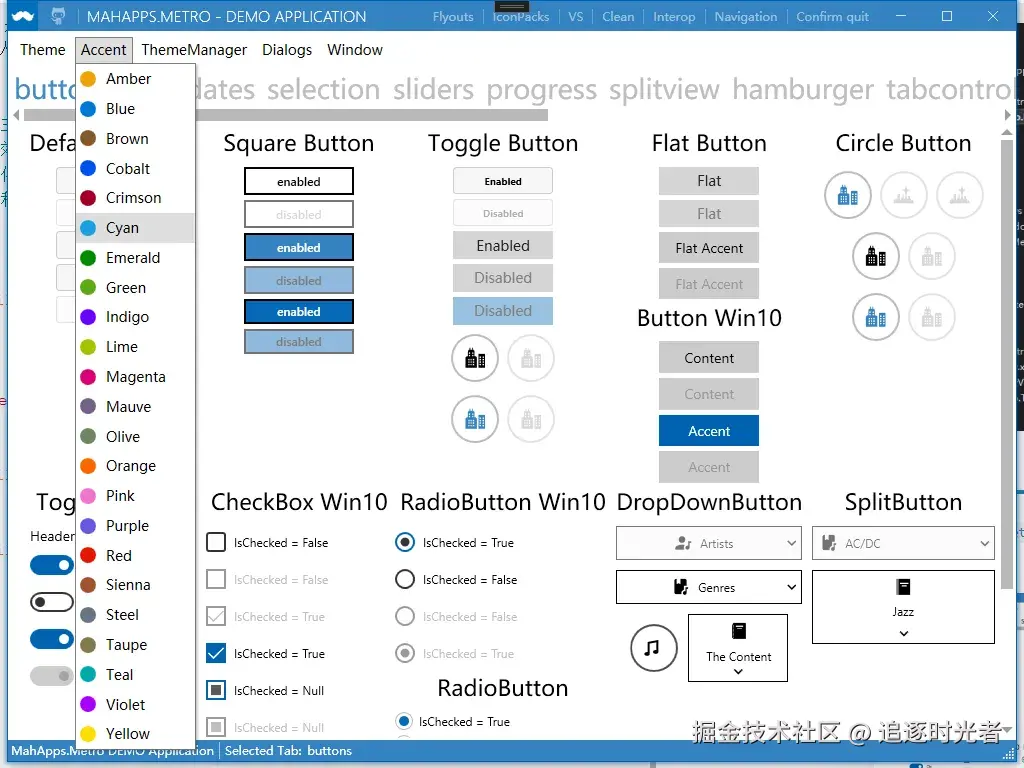Click the MahApps mustache logo icon
The width and height of the screenshot is (1024, 768).
[22, 16]
